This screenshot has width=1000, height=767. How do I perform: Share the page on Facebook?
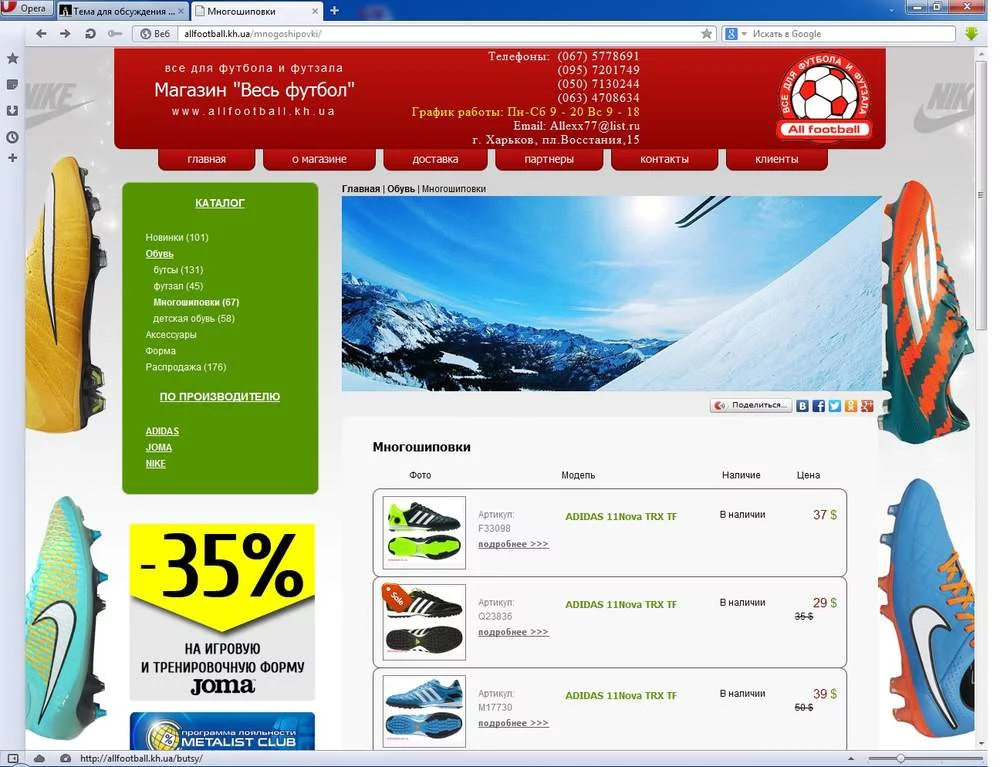819,406
